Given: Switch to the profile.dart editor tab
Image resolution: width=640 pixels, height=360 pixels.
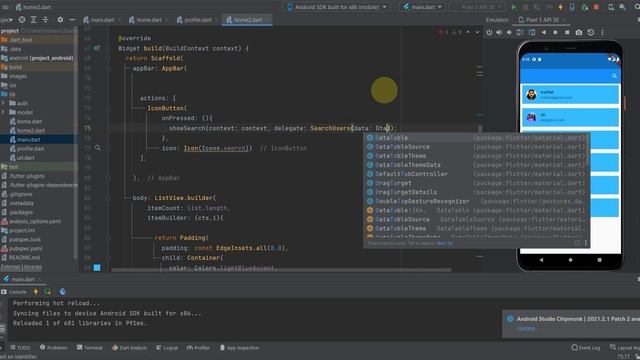Looking at the screenshot, I should tap(197, 20).
